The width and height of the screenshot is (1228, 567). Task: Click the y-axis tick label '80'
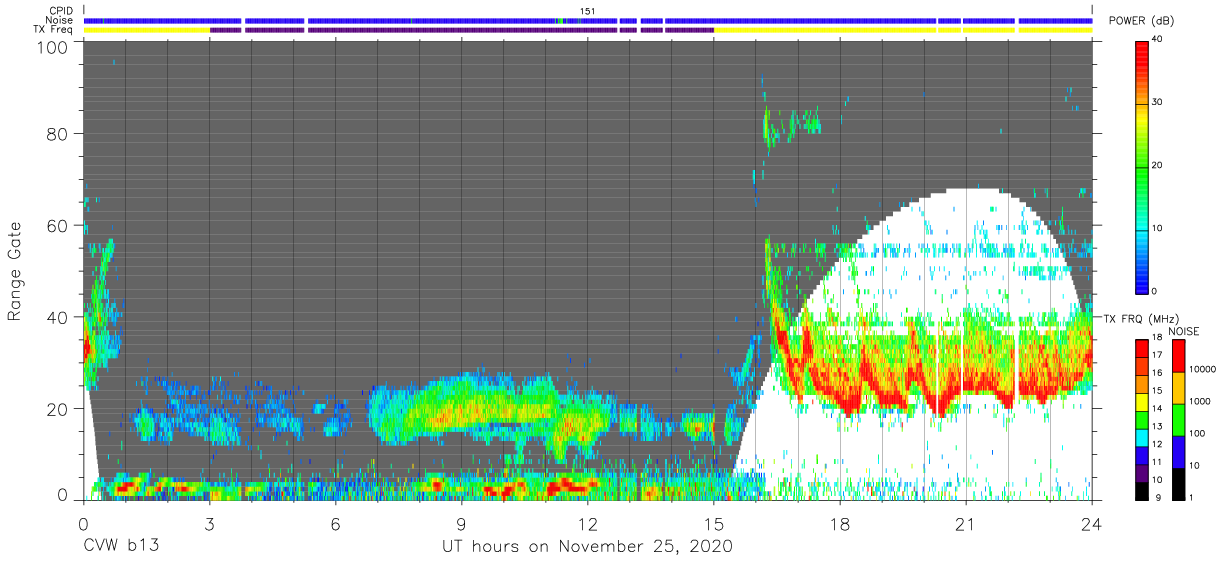pyautogui.click(x=57, y=133)
